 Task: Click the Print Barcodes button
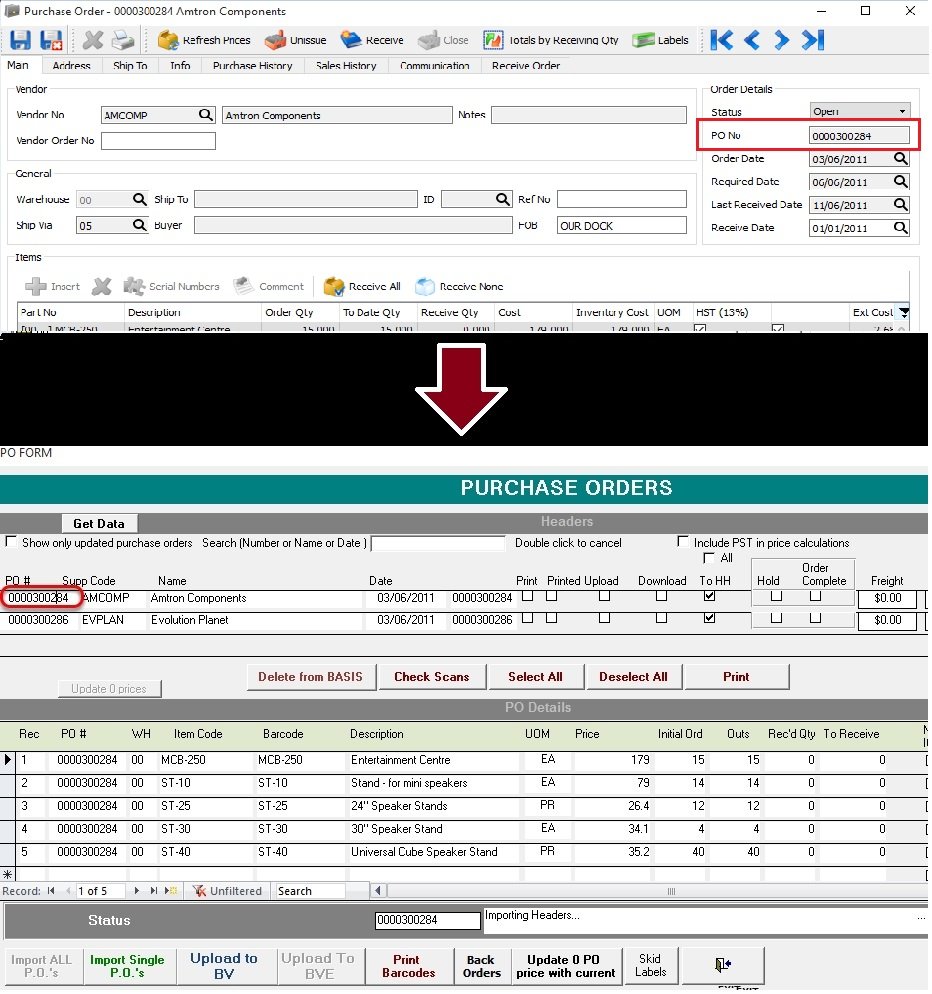409,967
